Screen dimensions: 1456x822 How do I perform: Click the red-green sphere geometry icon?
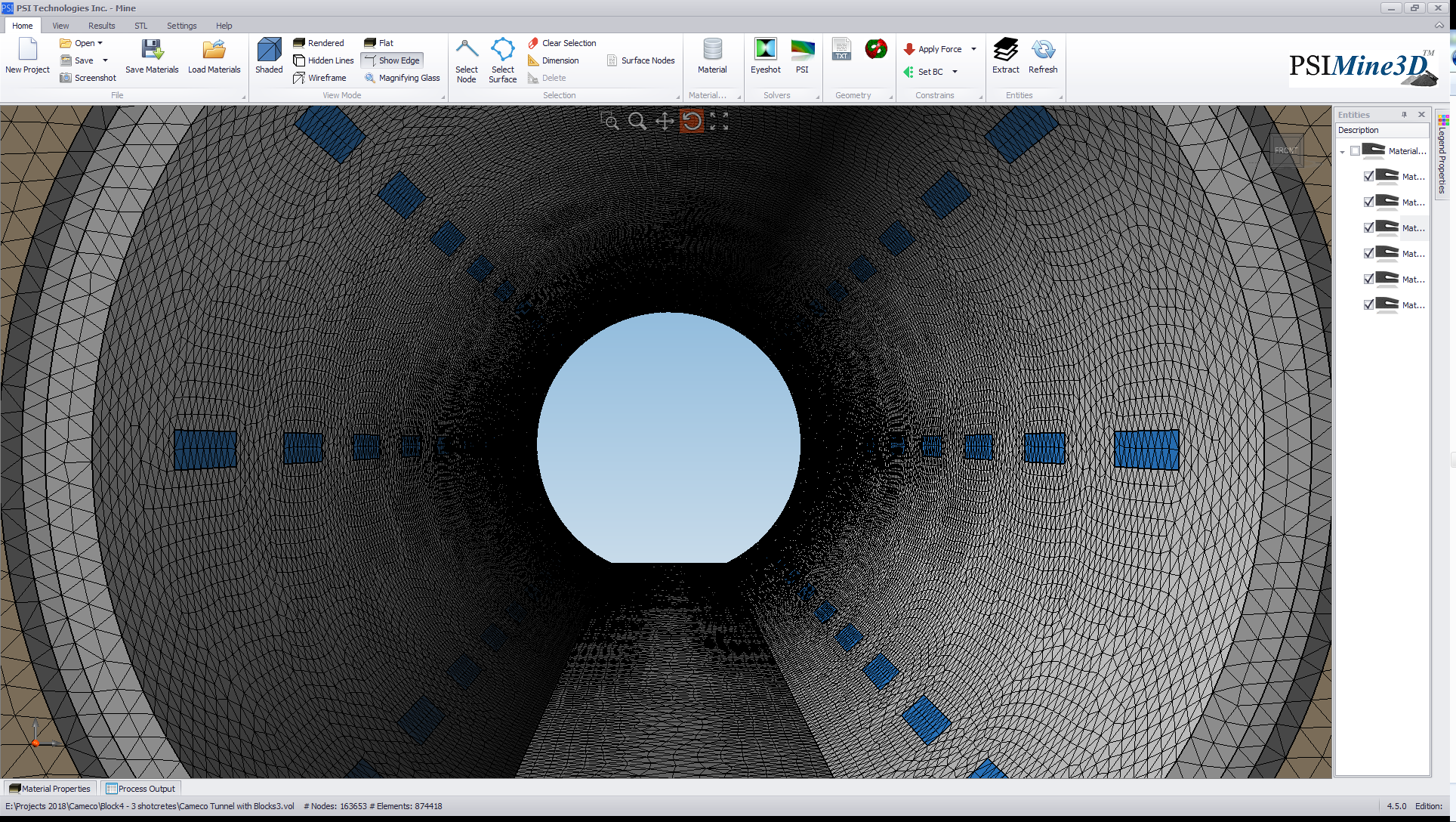pos(876,49)
